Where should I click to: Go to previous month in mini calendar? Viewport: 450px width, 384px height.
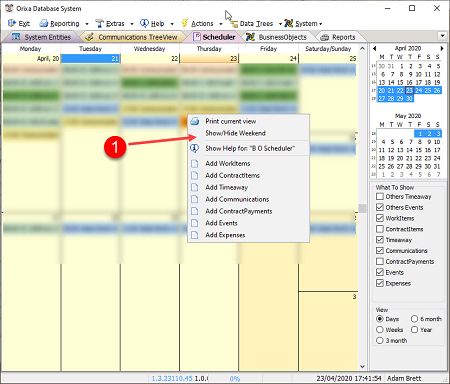pyautogui.click(x=374, y=48)
